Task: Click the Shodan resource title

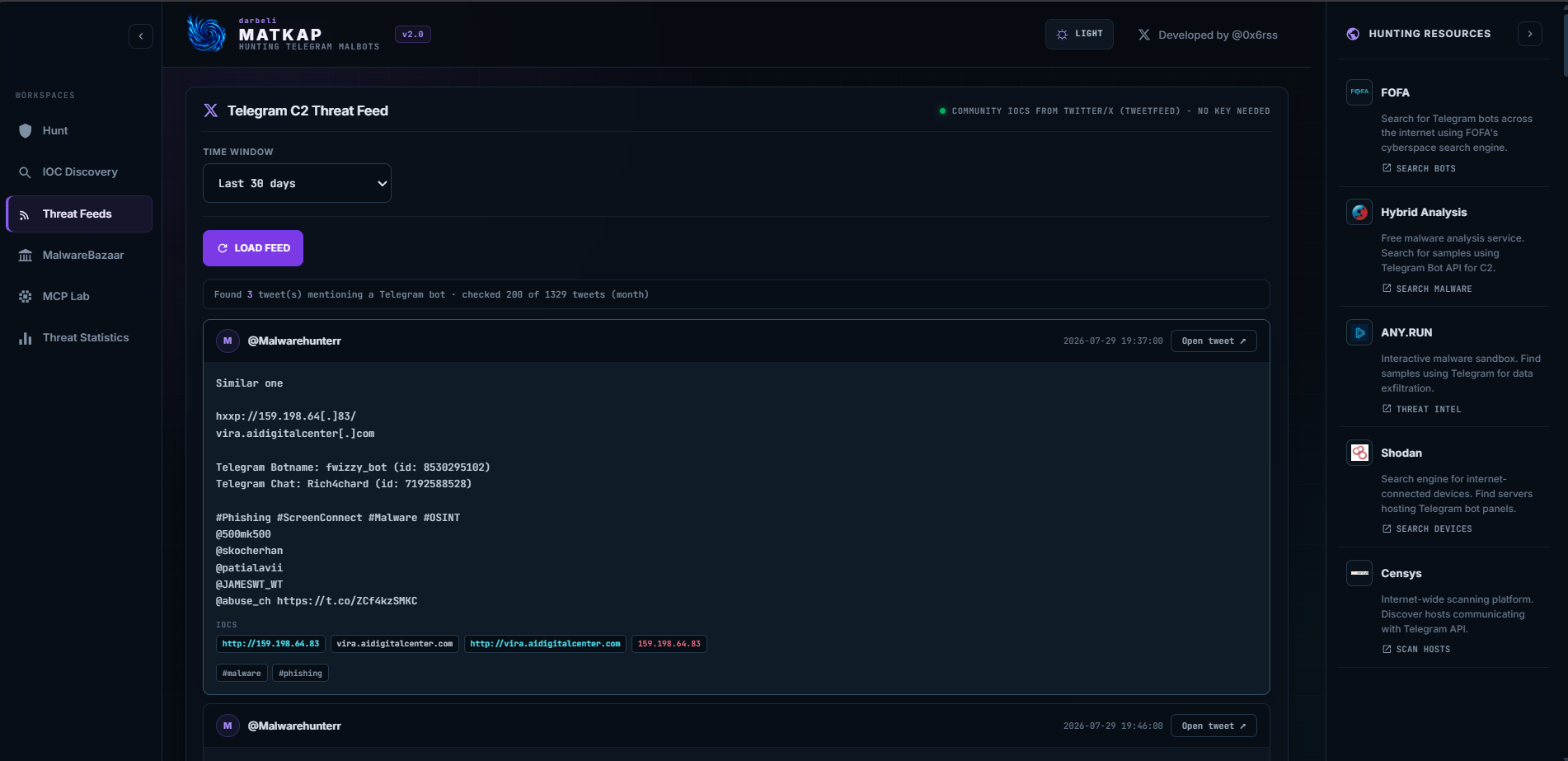Action: [x=1401, y=453]
